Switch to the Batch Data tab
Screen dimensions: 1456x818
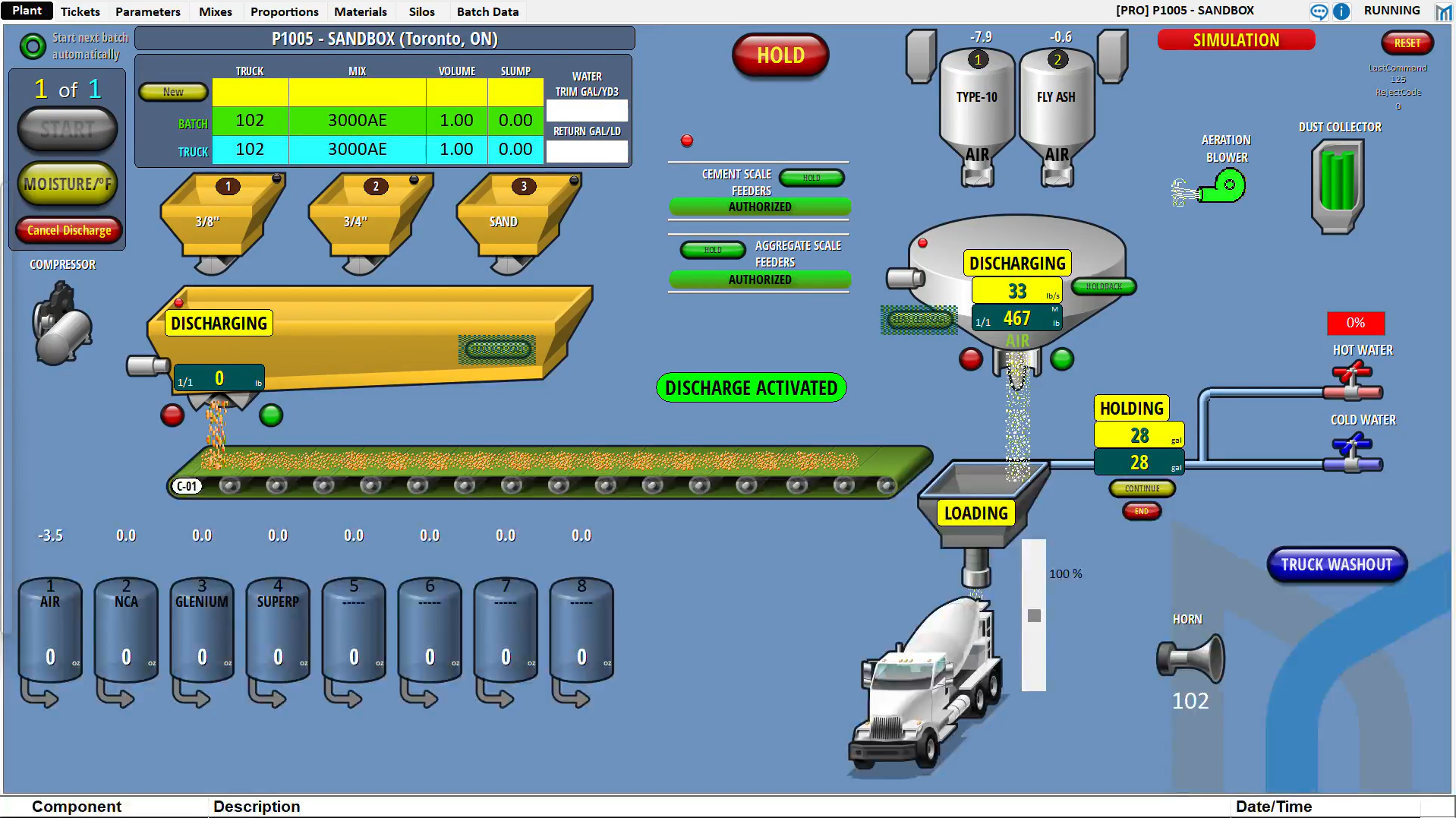pos(487,11)
